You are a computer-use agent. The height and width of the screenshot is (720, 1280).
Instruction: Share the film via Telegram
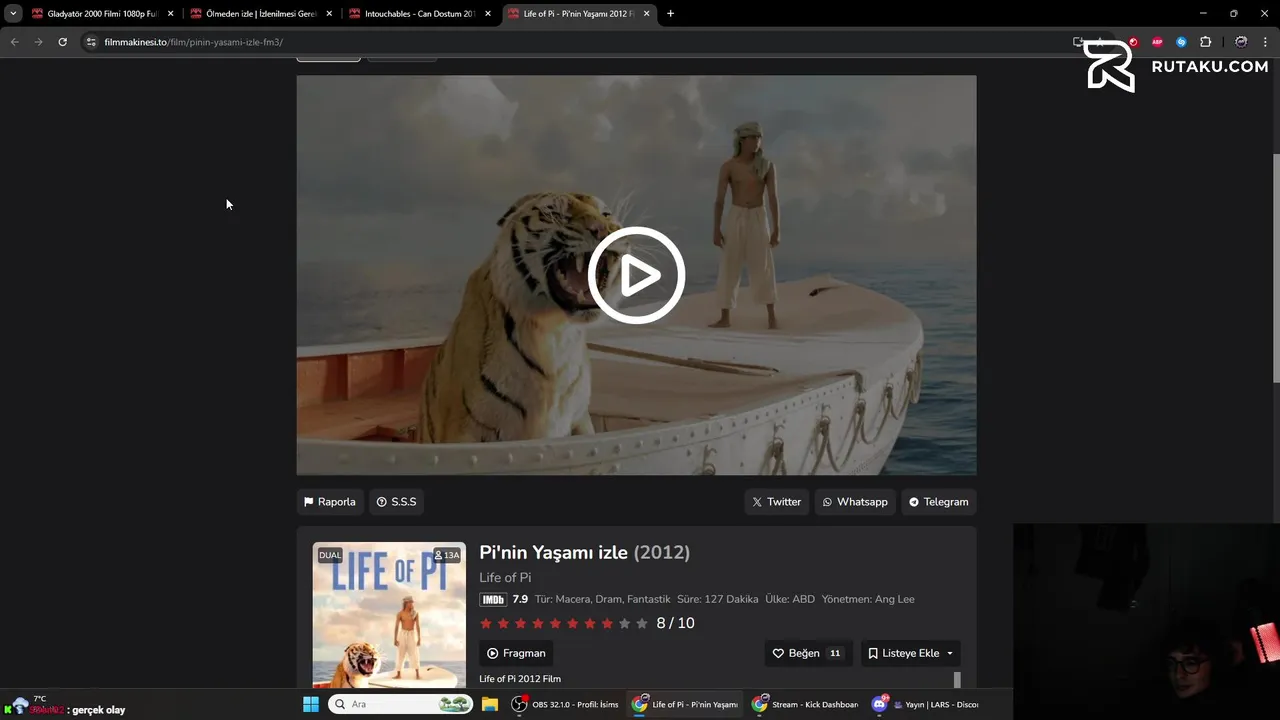[x=938, y=502]
